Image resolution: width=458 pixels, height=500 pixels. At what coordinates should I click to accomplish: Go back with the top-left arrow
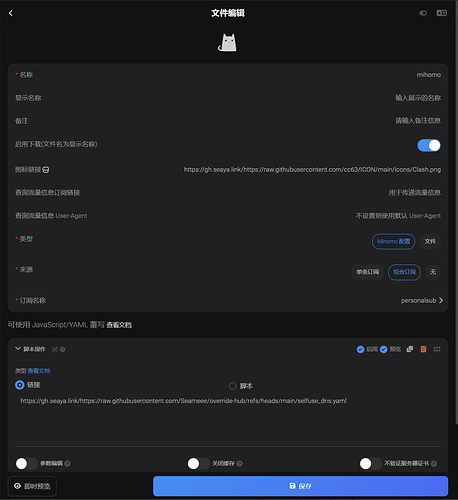click(11, 13)
